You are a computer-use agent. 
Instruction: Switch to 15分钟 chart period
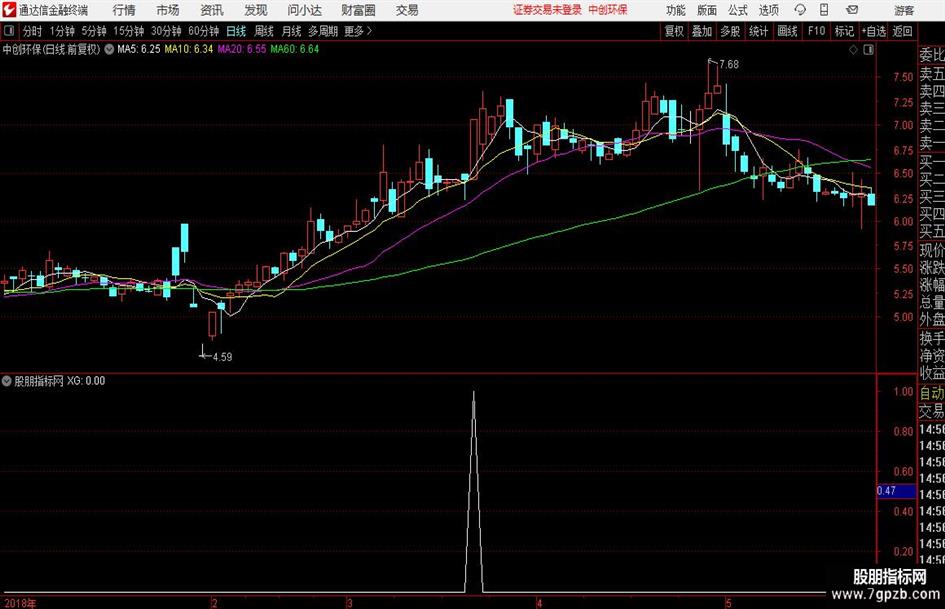[129, 31]
